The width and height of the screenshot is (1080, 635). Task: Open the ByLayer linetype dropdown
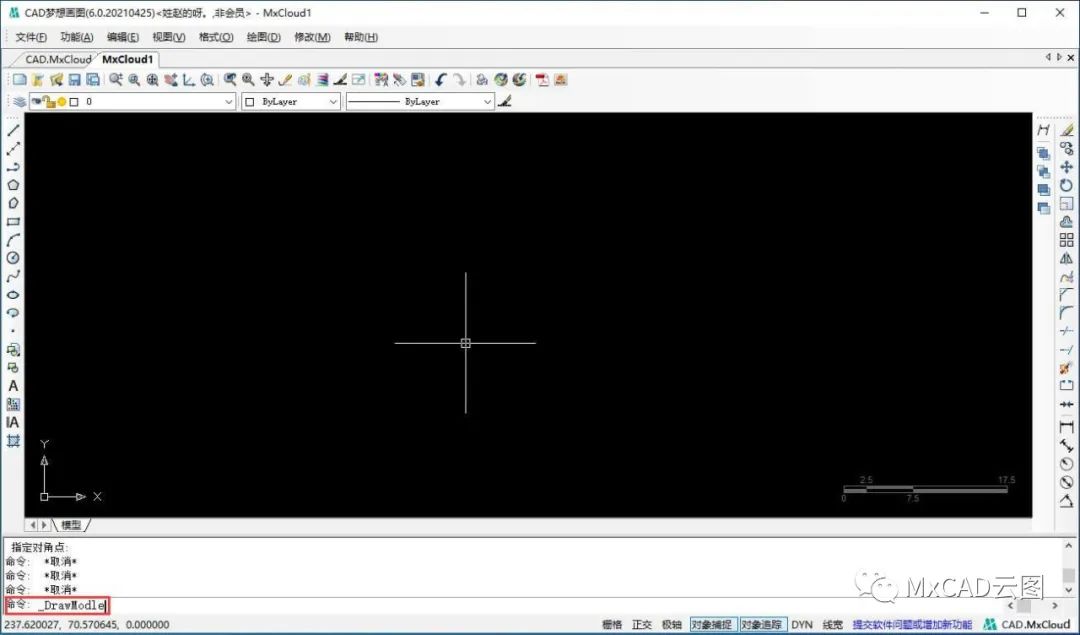tap(420, 101)
